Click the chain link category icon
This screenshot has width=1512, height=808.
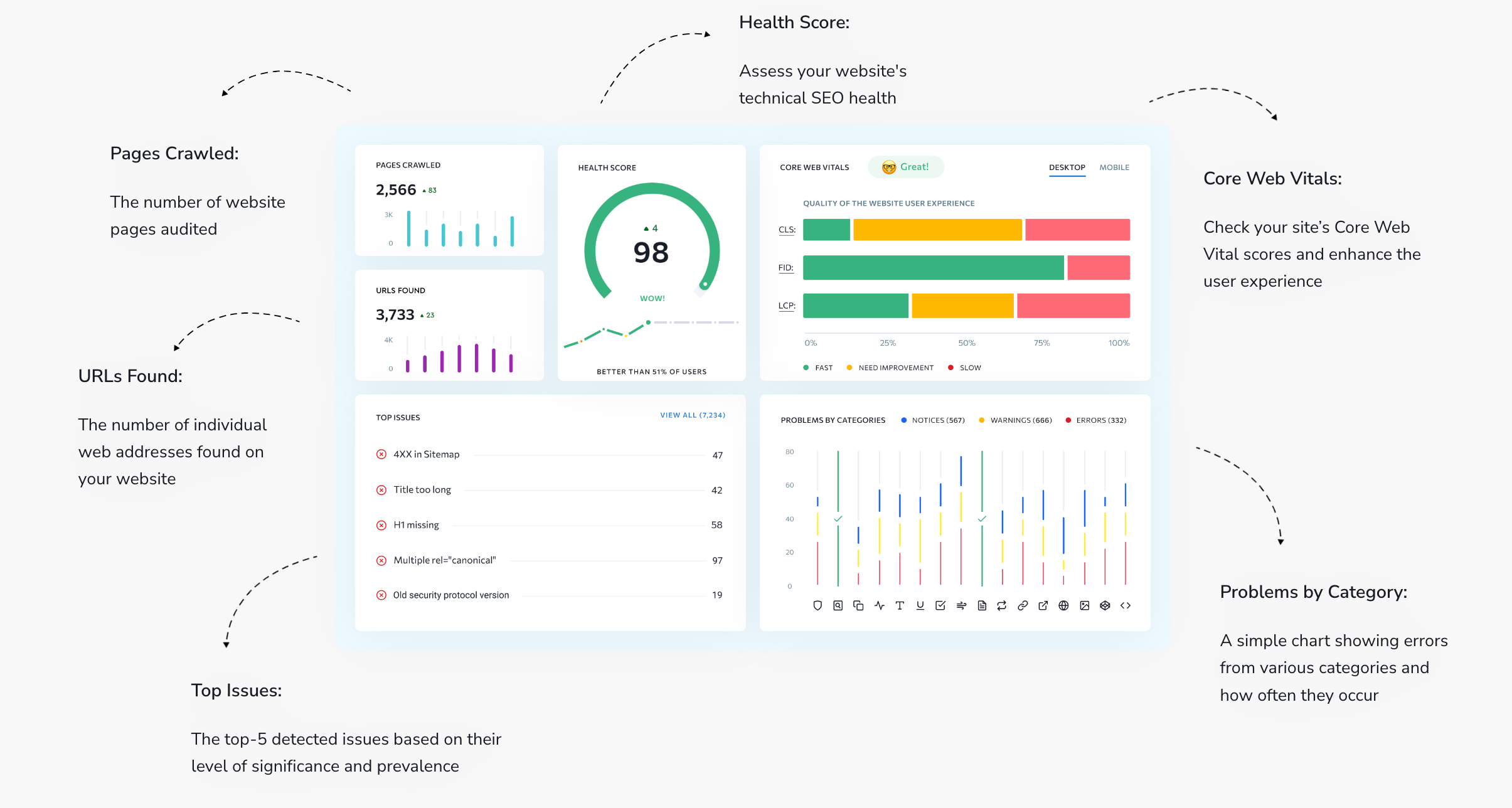[x=1023, y=605]
